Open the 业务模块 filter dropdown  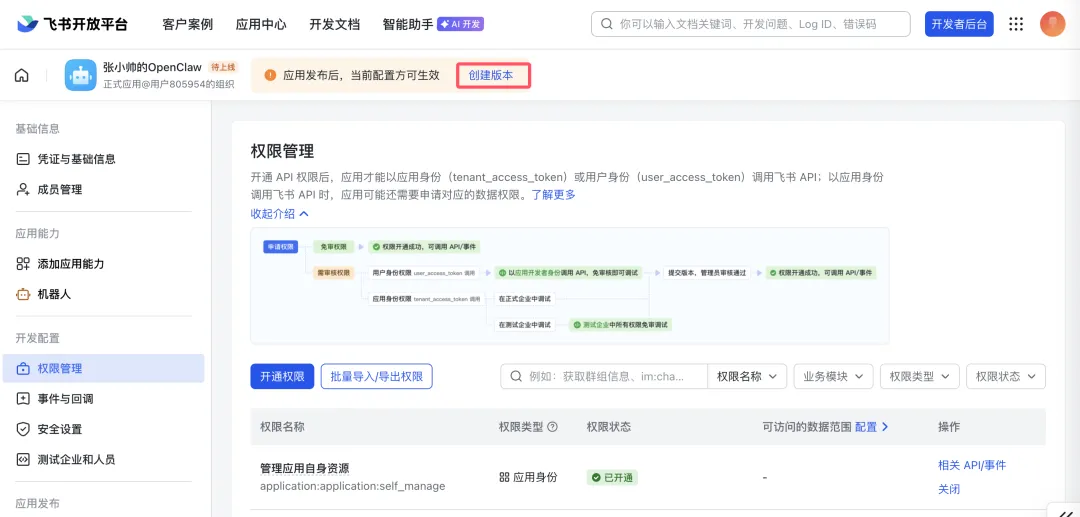coord(833,377)
